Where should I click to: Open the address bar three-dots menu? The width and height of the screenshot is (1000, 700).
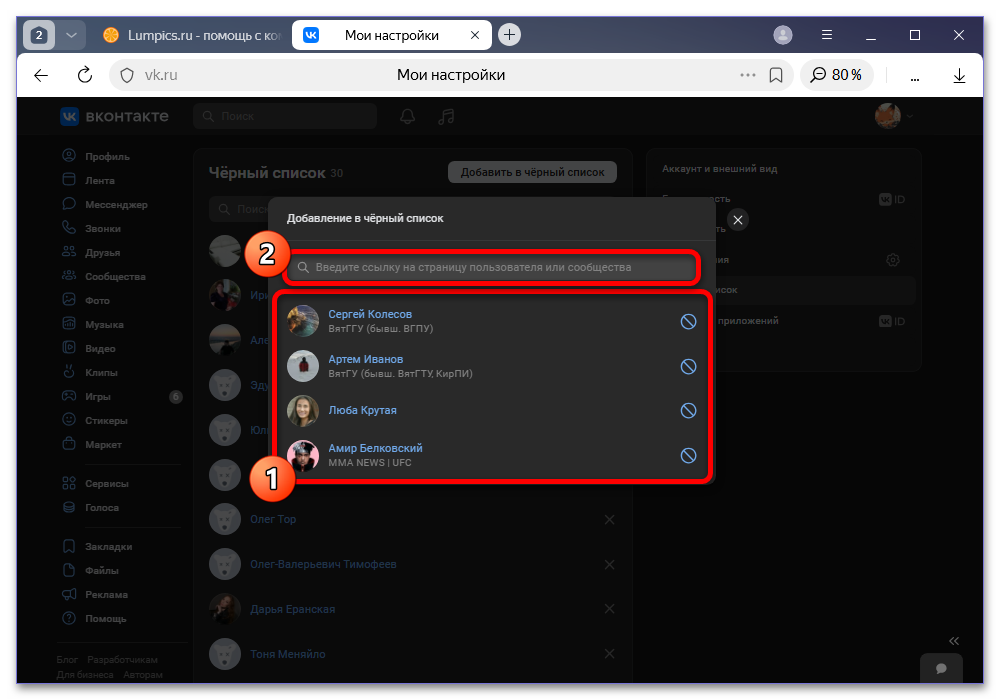[x=747, y=75]
